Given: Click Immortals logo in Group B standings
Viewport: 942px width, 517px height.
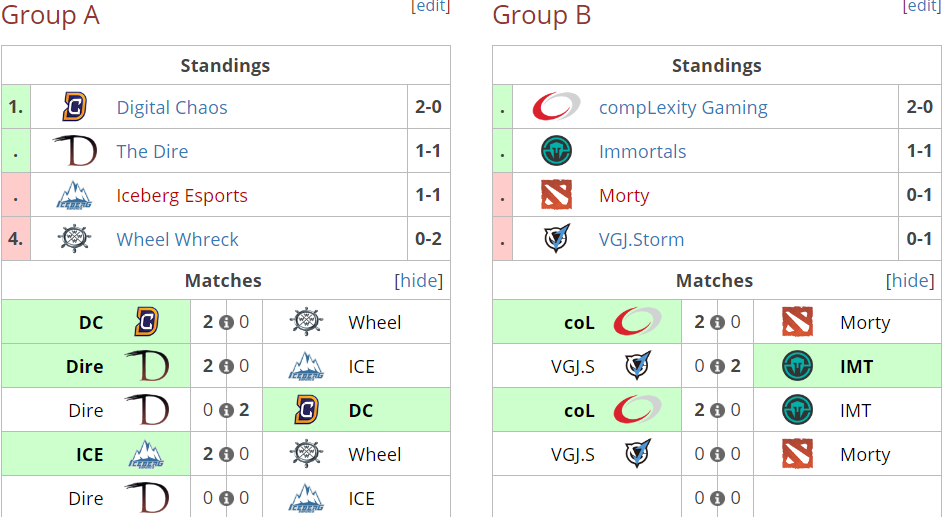Looking at the screenshot, I should pyautogui.click(x=556, y=151).
